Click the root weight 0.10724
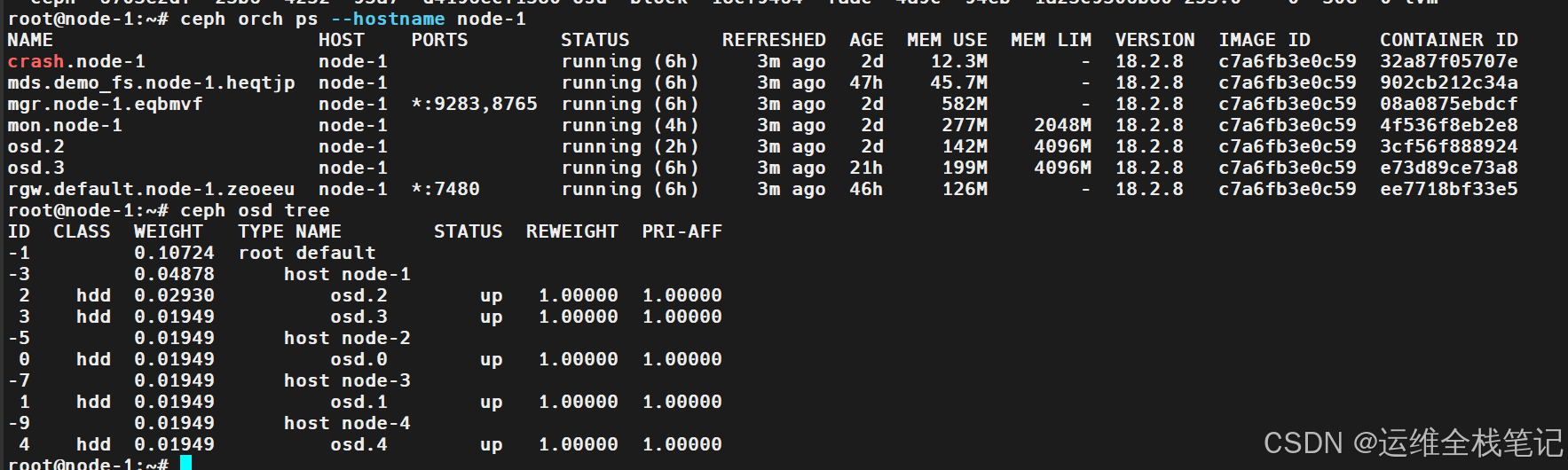Image resolution: width=1568 pixels, height=470 pixels. coord(174,253)
